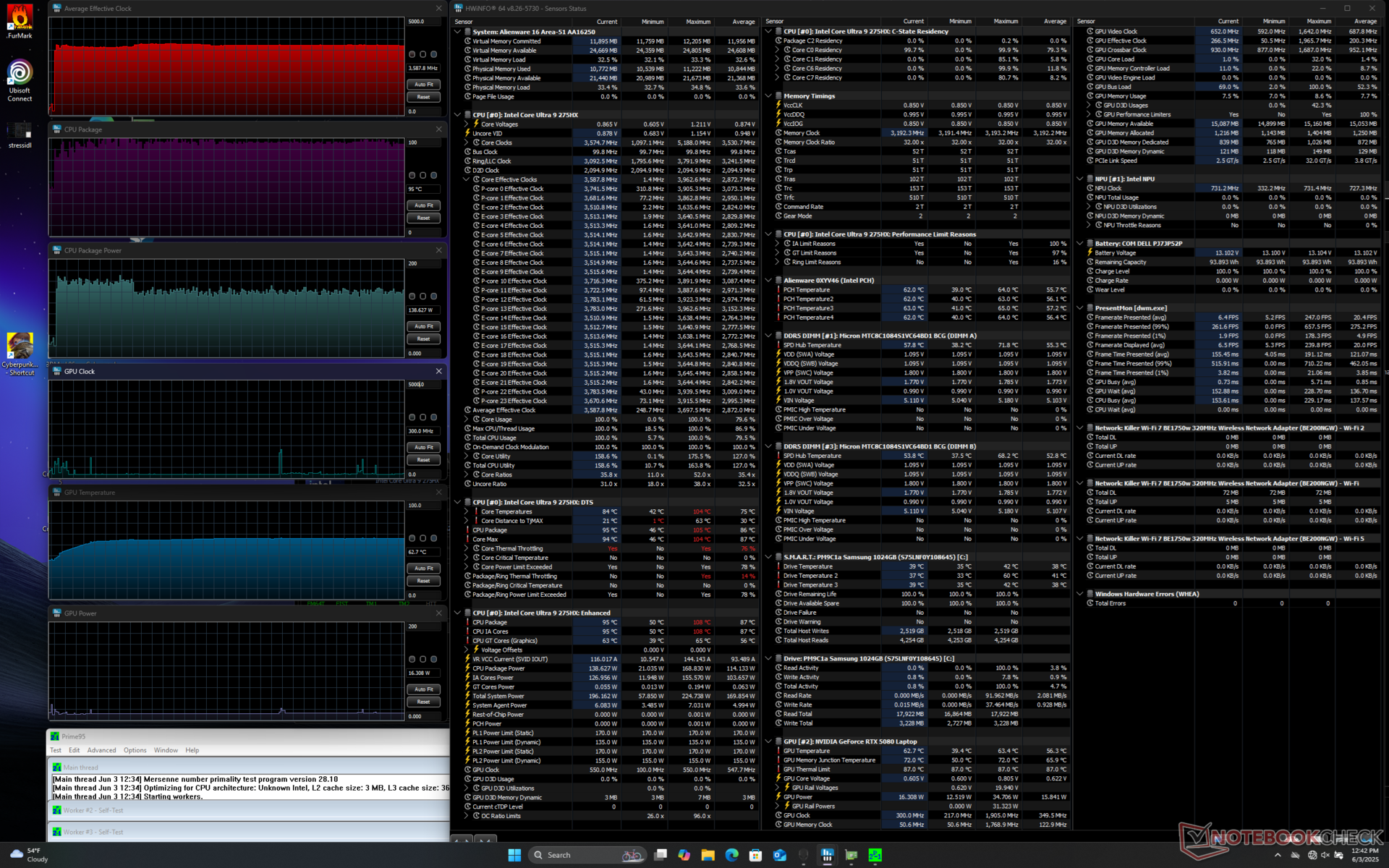
Task: Expand Core Temperatures under DTS section
Action: click(467, 511)
